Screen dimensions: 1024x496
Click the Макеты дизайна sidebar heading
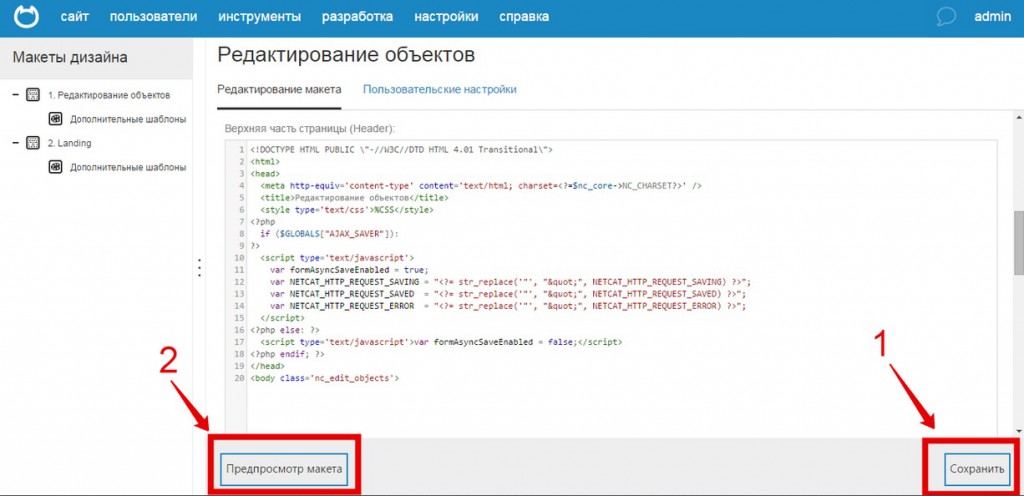tap(70, 57)
